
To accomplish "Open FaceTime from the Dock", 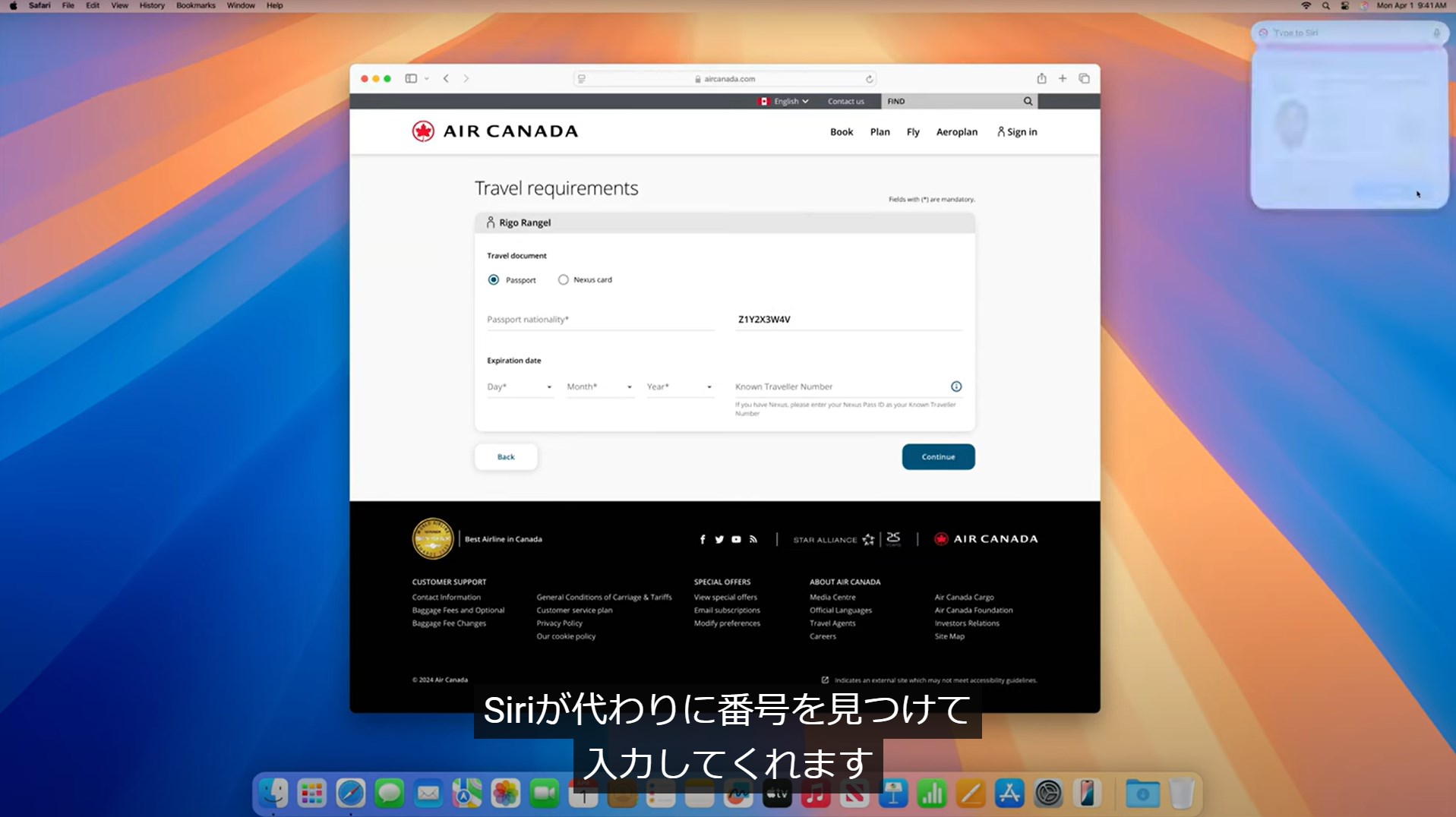I will pos(545,793).
